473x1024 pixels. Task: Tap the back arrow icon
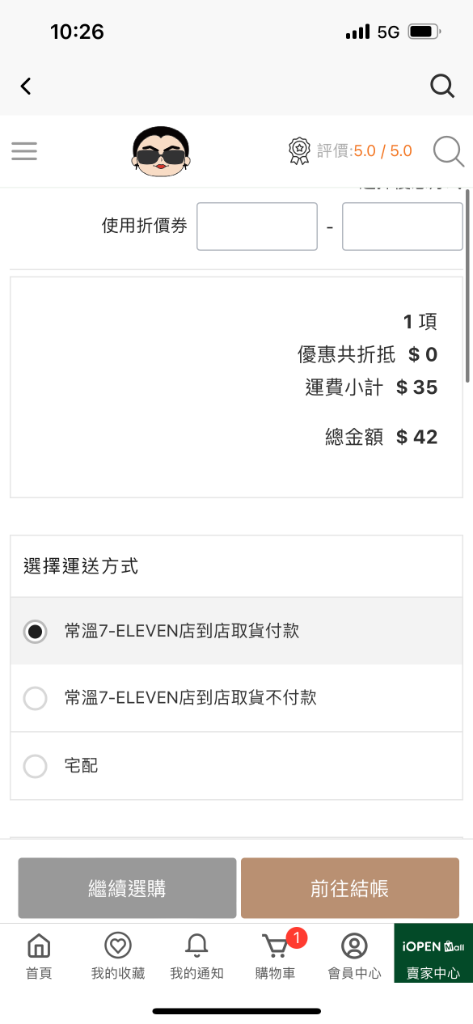coord(25,86)
